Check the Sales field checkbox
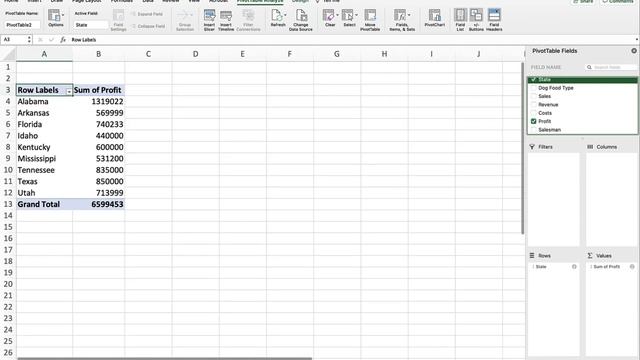Screen dimensions: 640x360 [x=533, y=96]
